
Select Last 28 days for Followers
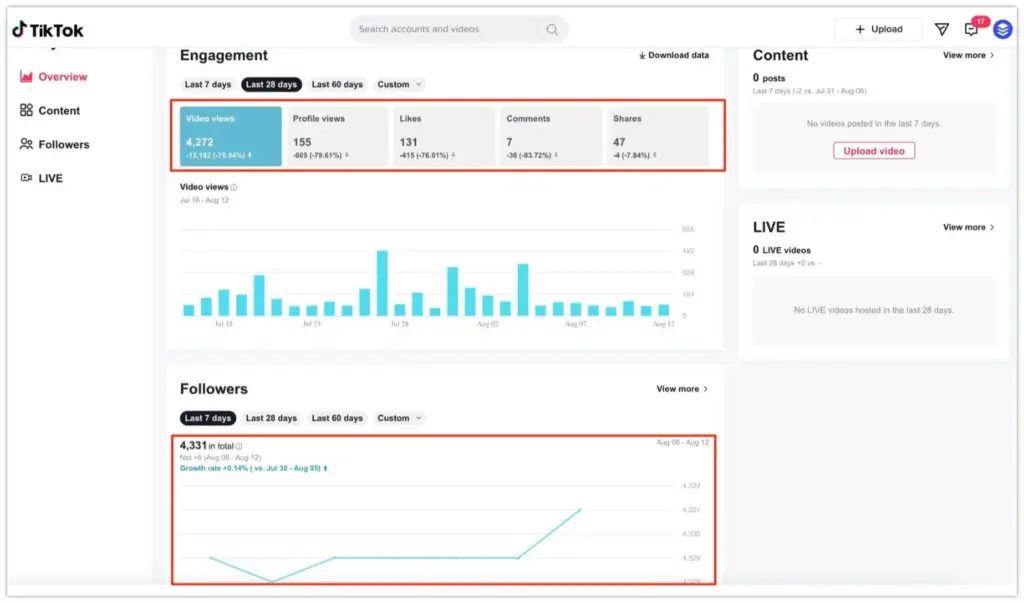271,418
